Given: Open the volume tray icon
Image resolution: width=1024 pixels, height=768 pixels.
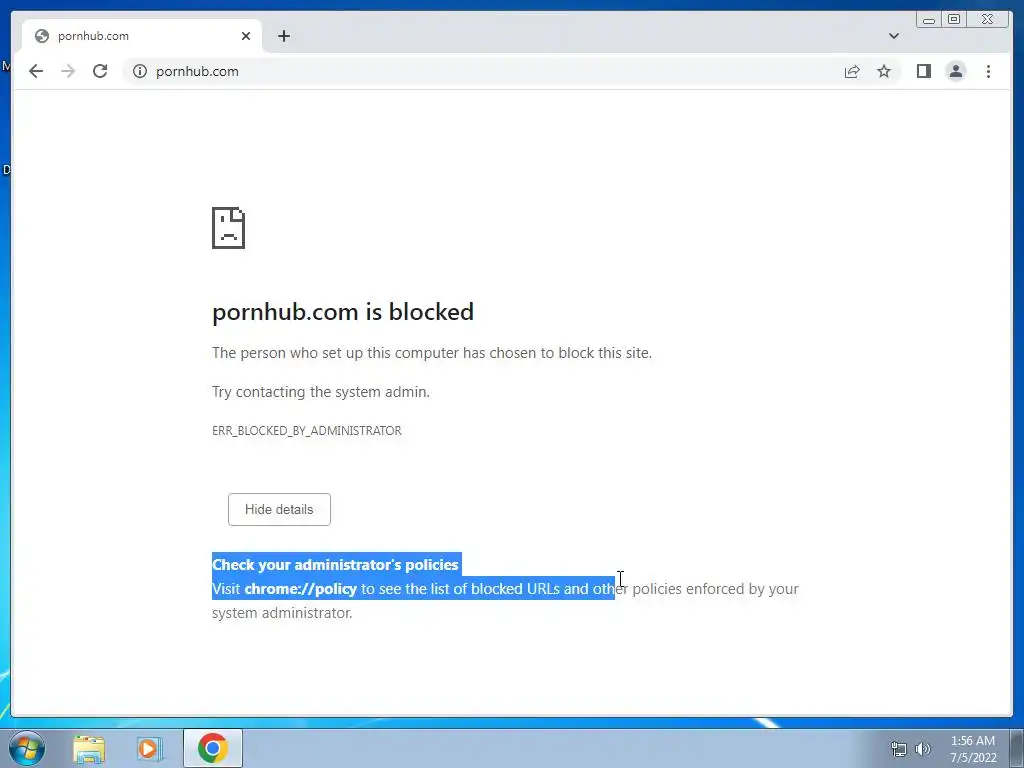Looking at the screenshot, I should [923, 749].
